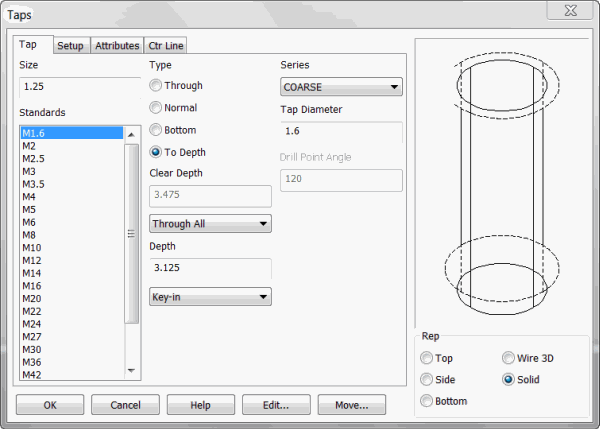Select M10 in Standards list
600x429 pixels.
(x=72, y=248)
